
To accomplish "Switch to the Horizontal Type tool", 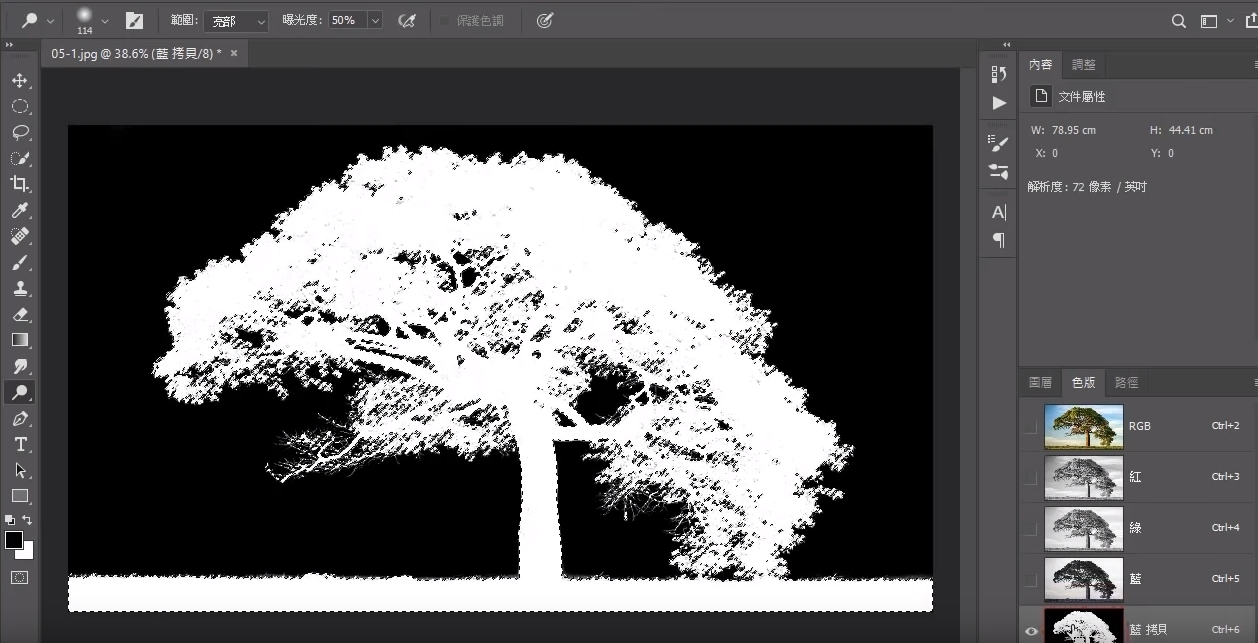I will pos(20,444).
